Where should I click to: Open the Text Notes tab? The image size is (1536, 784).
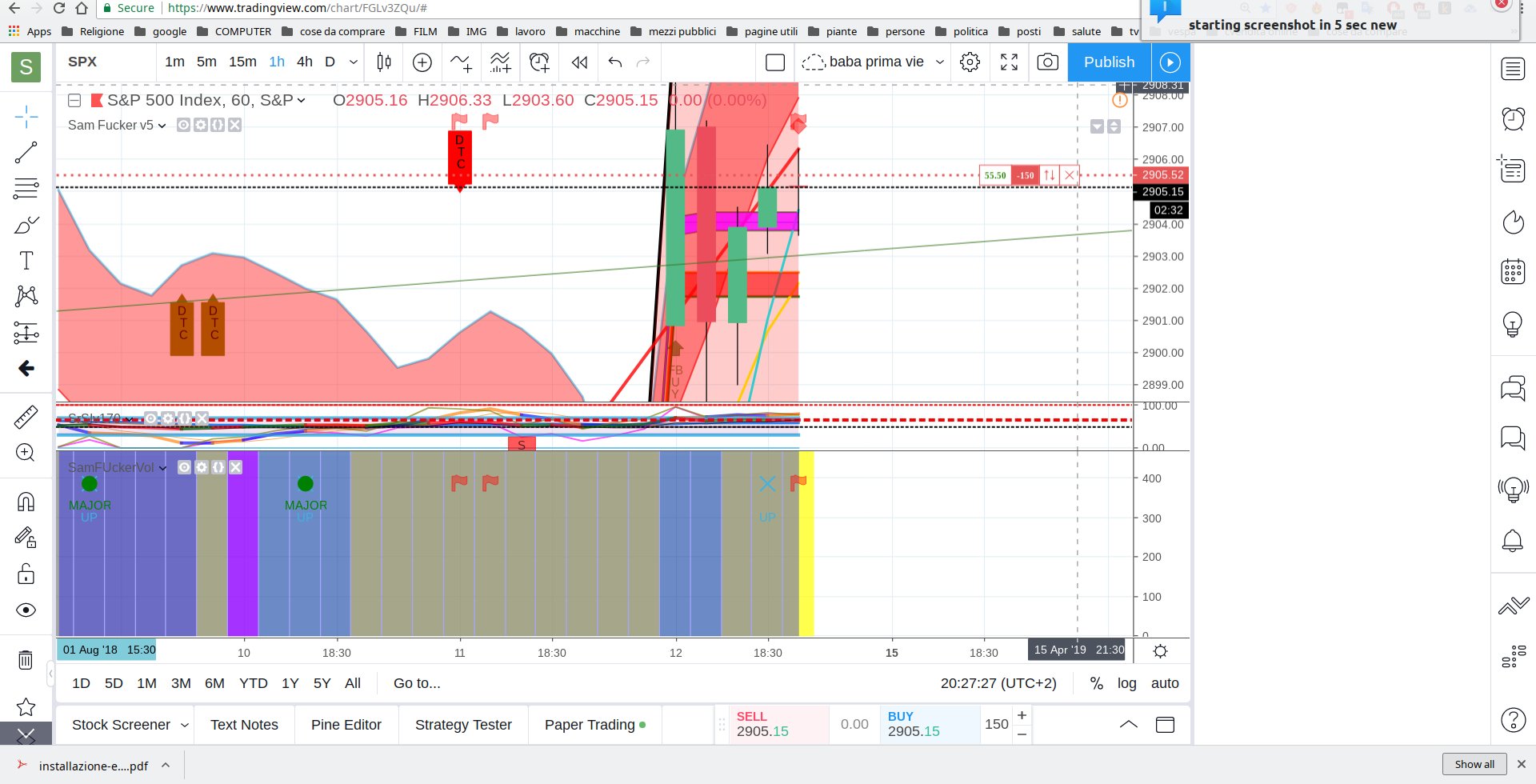(244, 725)
